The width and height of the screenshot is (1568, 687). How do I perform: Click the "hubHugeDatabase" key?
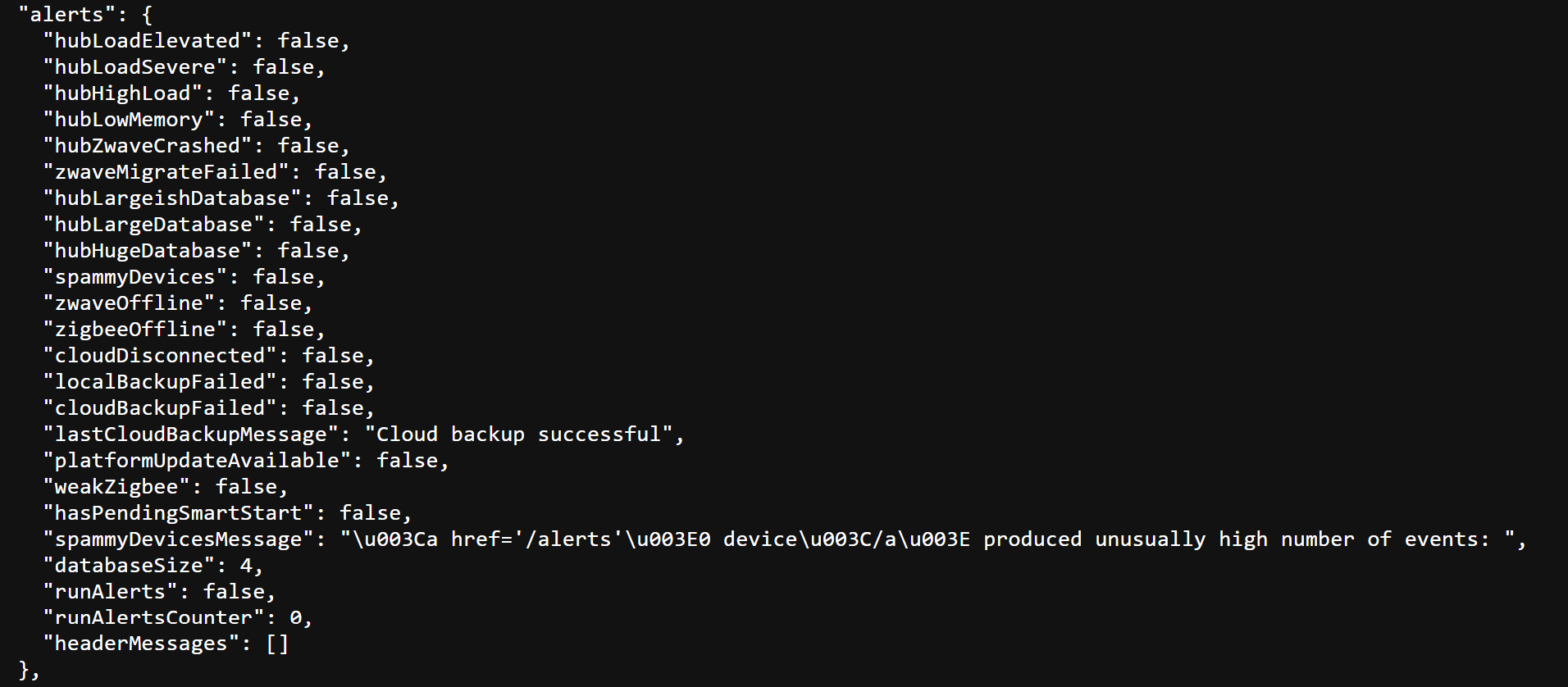pyautogui.click(x=147, y=251)
